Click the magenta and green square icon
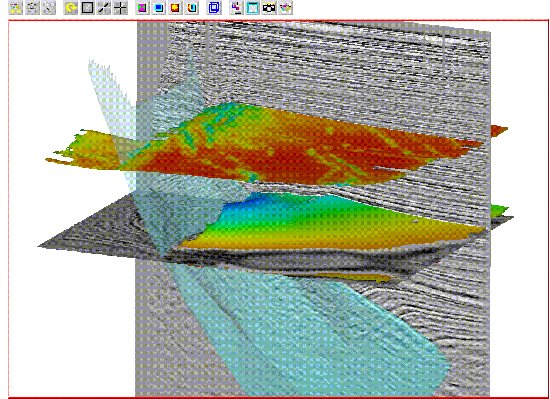Viewport: 550px width, 399px height. 142,8
